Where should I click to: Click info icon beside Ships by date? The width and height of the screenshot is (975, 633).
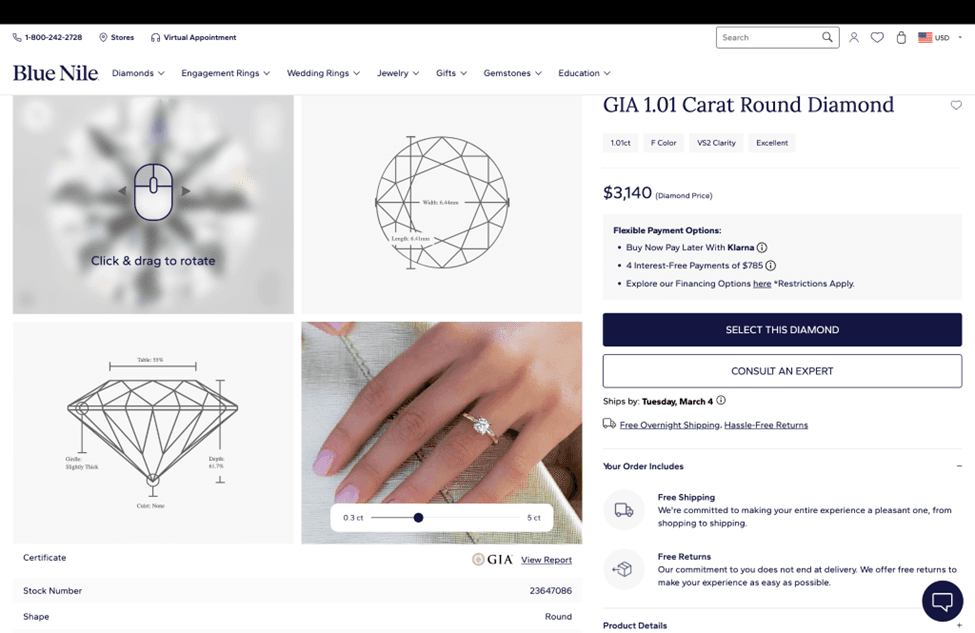pyautogui.click(x=721, y=400)
